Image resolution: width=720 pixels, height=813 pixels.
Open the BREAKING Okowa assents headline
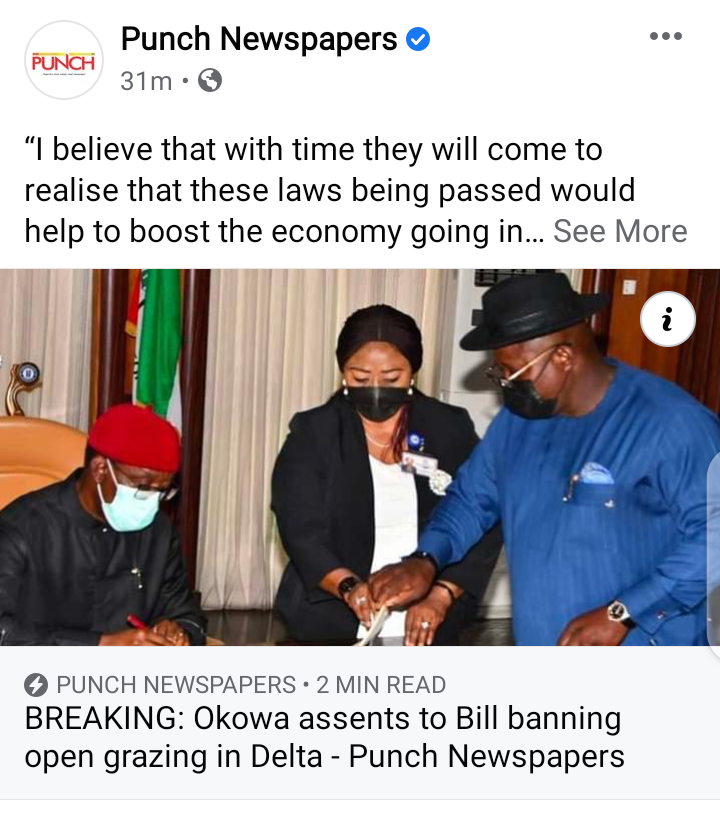click(324, 737)
